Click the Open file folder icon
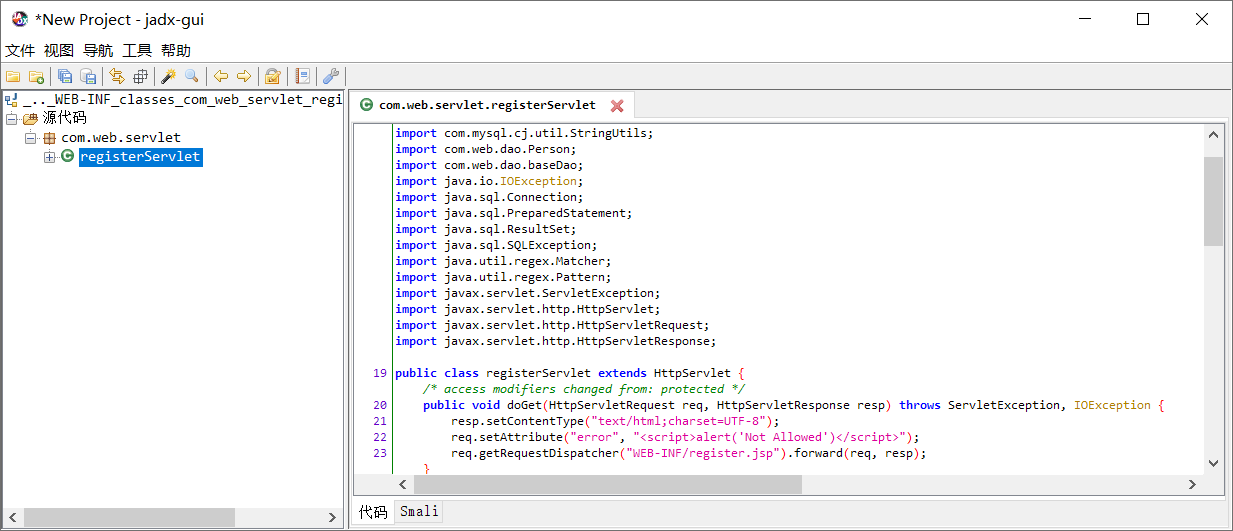Viewport: 1233px width, 531px height. (13, 76)
